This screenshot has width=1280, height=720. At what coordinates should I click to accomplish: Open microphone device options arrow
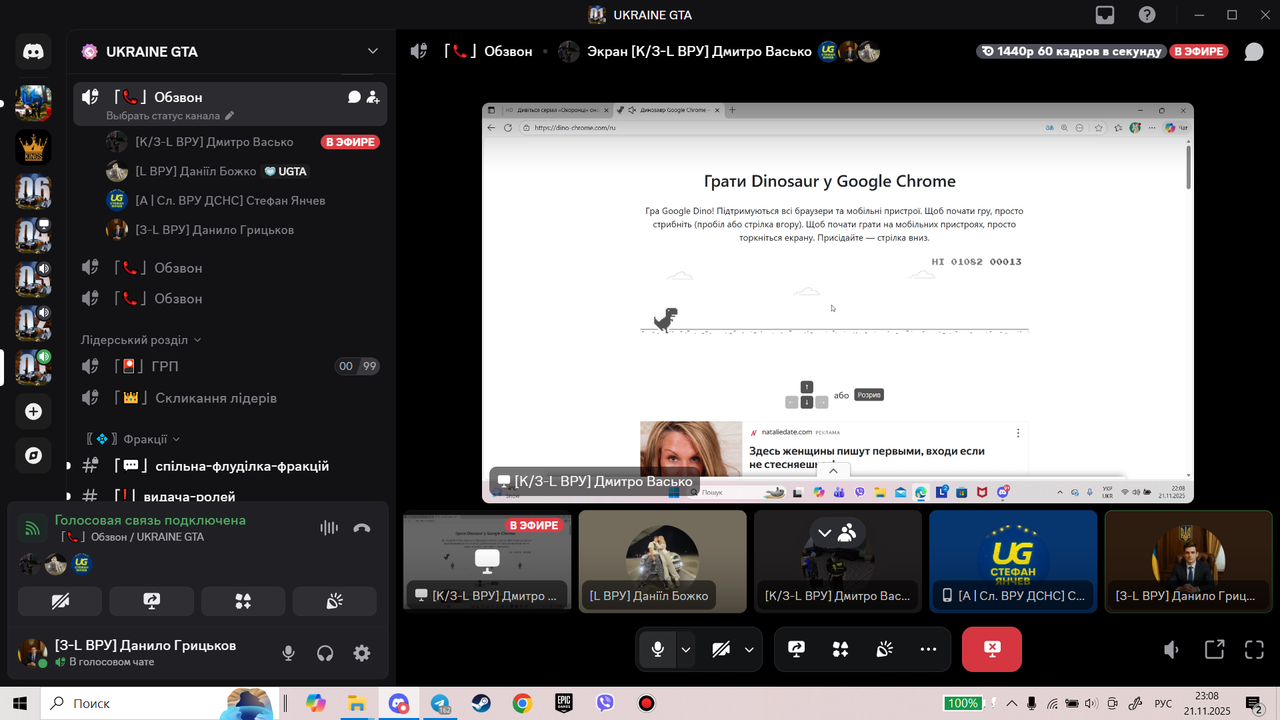(x=686, y=649)
